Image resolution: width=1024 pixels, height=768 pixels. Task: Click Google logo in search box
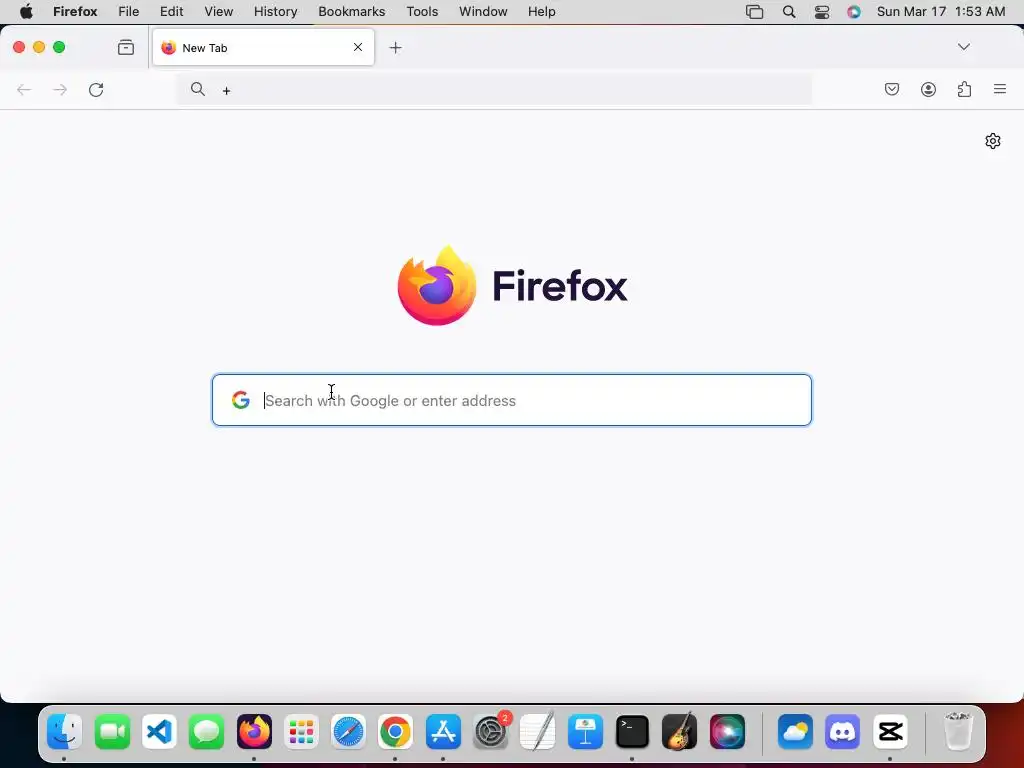(x=241, y=400)
